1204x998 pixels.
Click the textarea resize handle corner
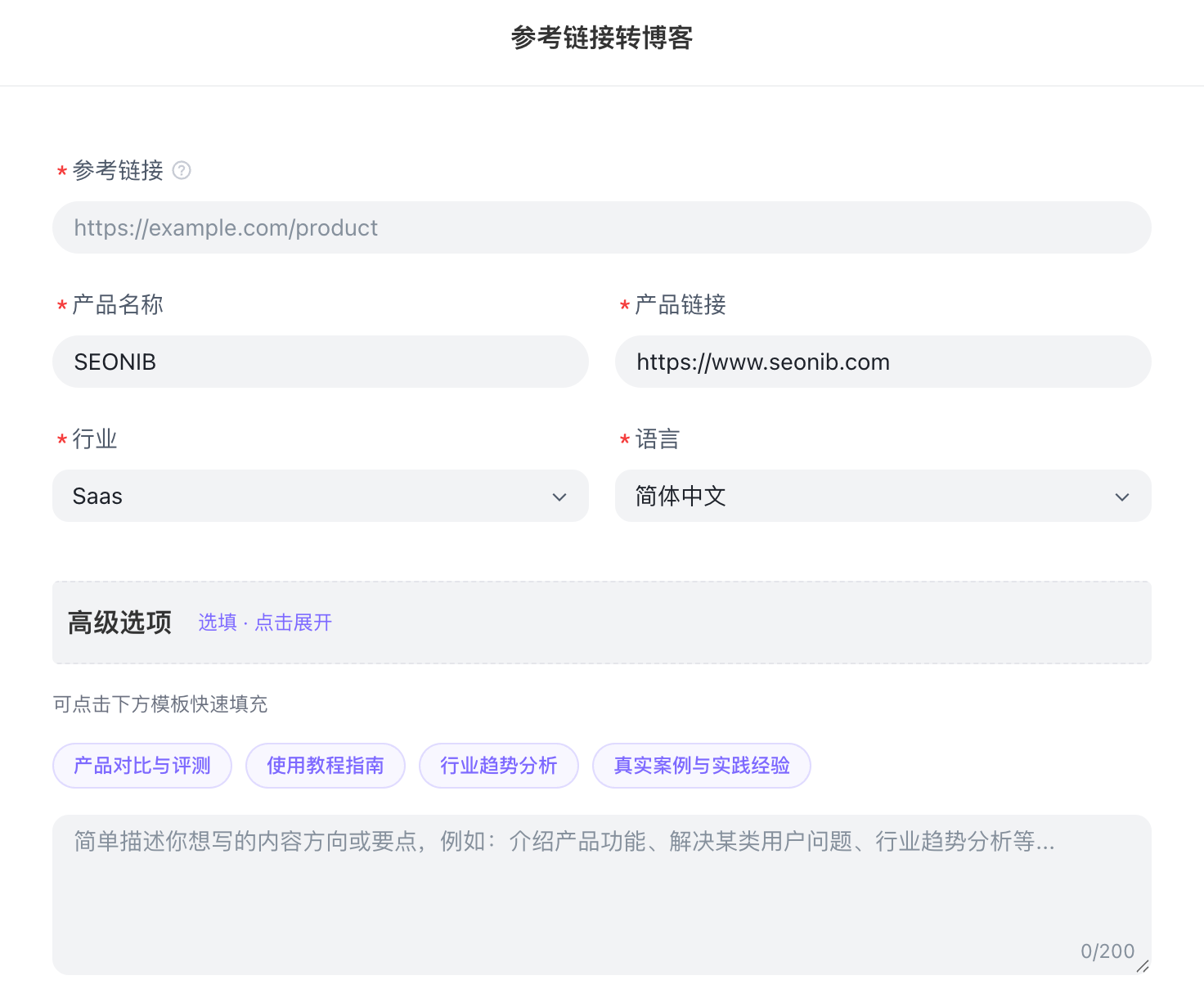point(1143,966)
